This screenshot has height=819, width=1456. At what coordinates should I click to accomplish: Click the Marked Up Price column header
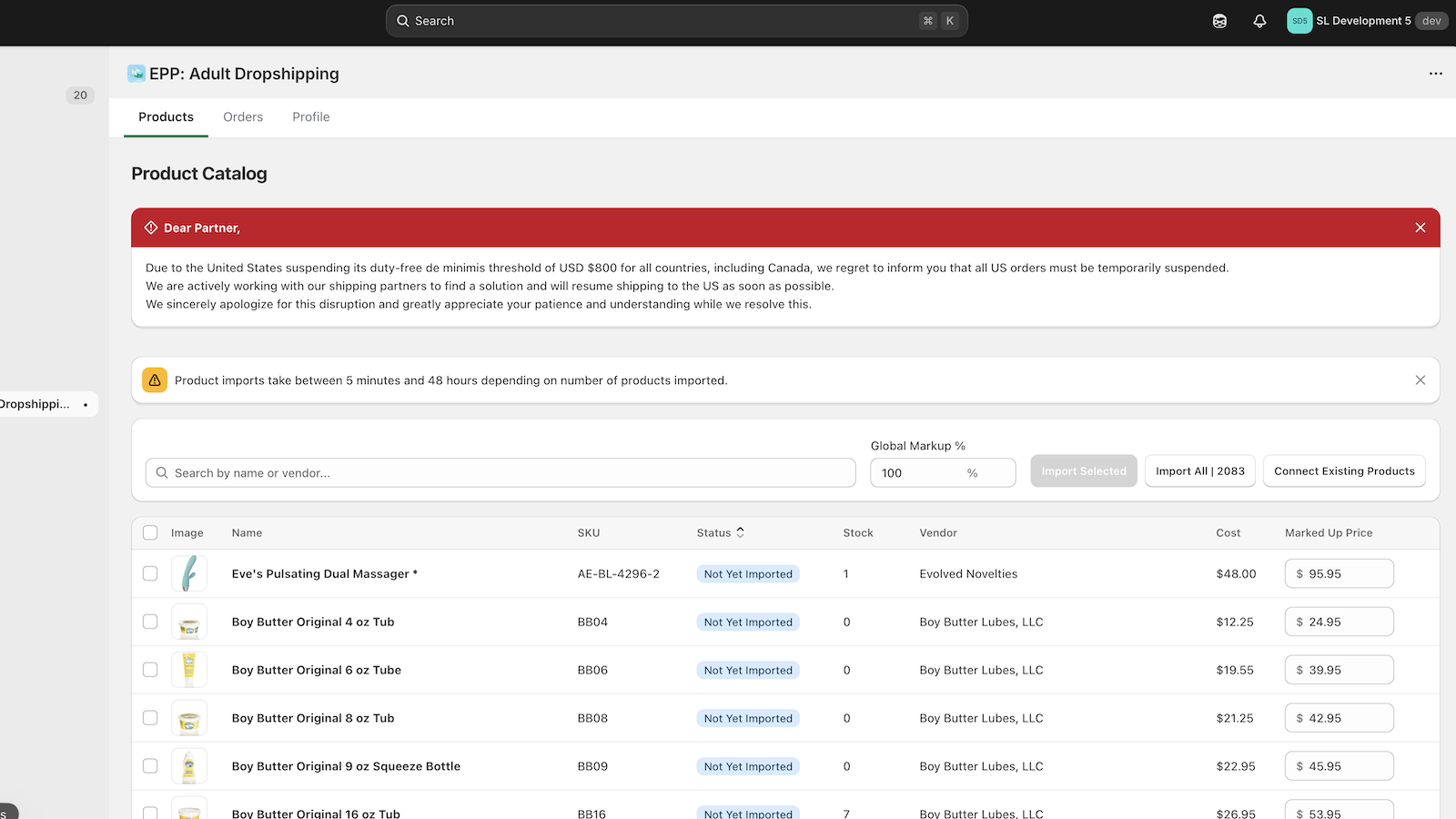pyautogui.click(x=1329, y=533)
